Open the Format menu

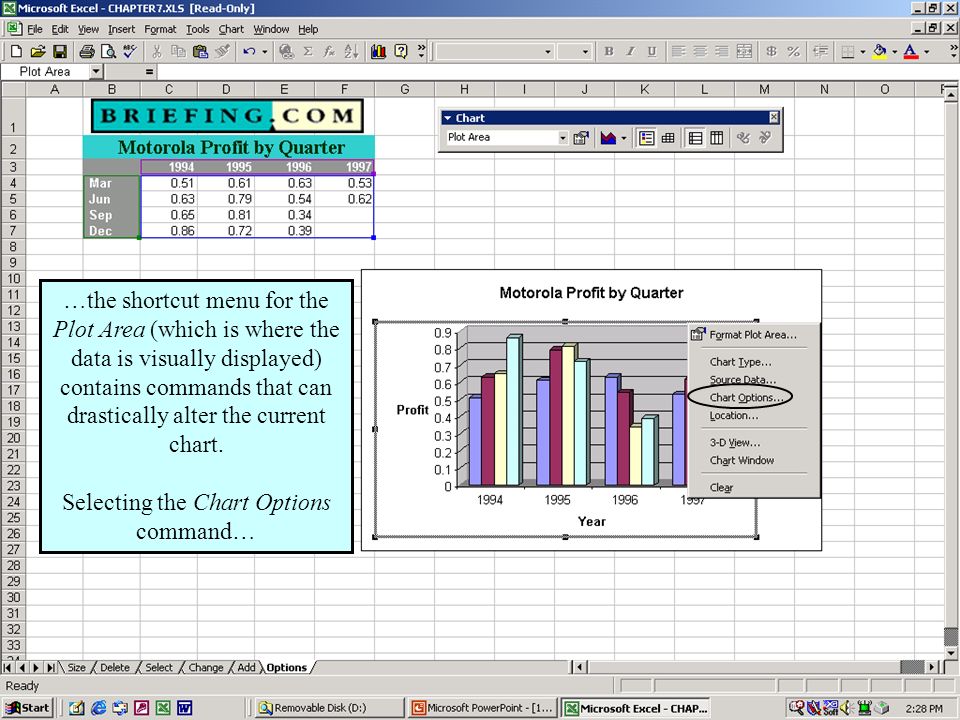[160, 29]
